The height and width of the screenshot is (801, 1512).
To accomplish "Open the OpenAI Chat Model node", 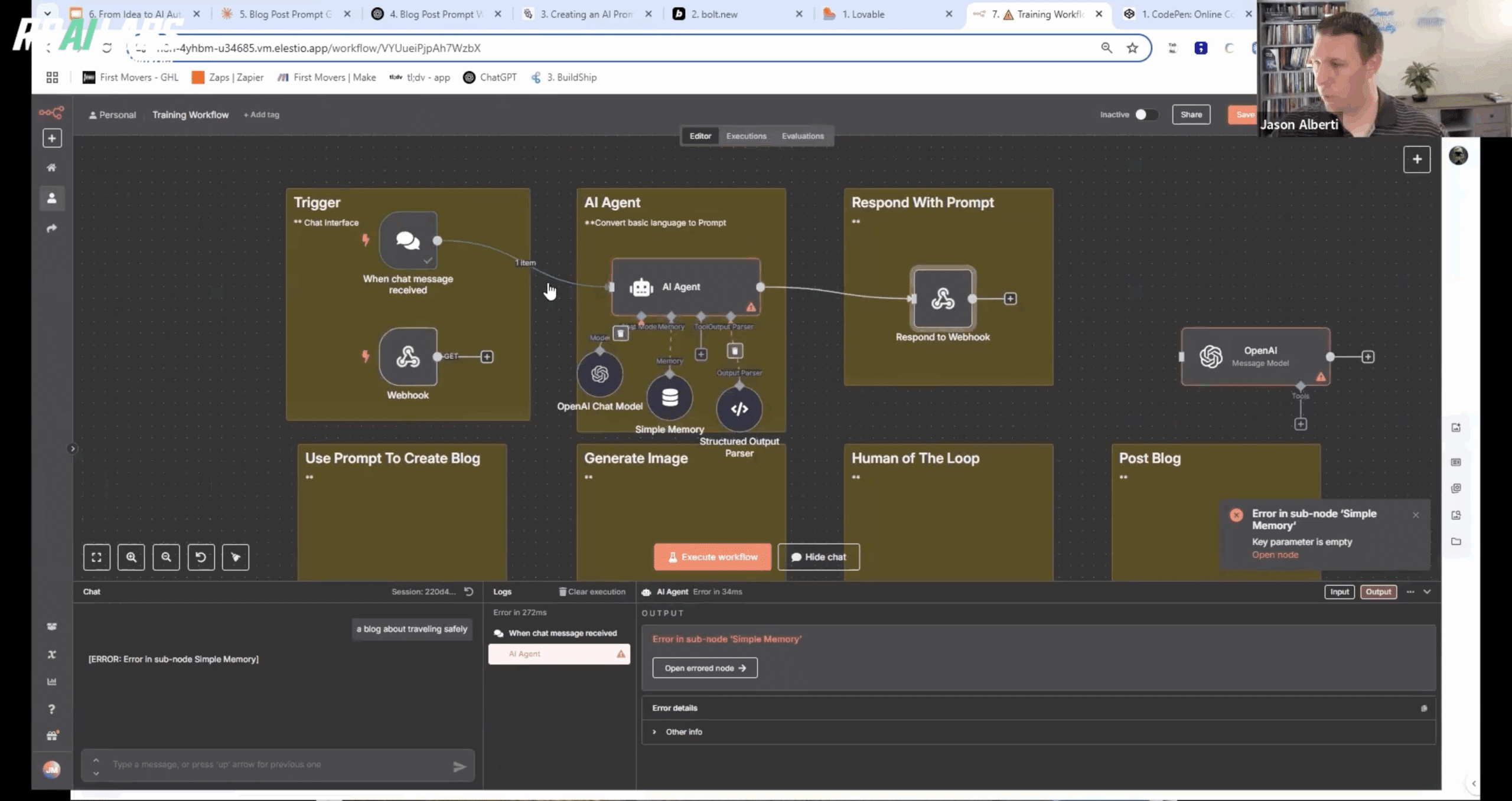I will tap(599, 374).
